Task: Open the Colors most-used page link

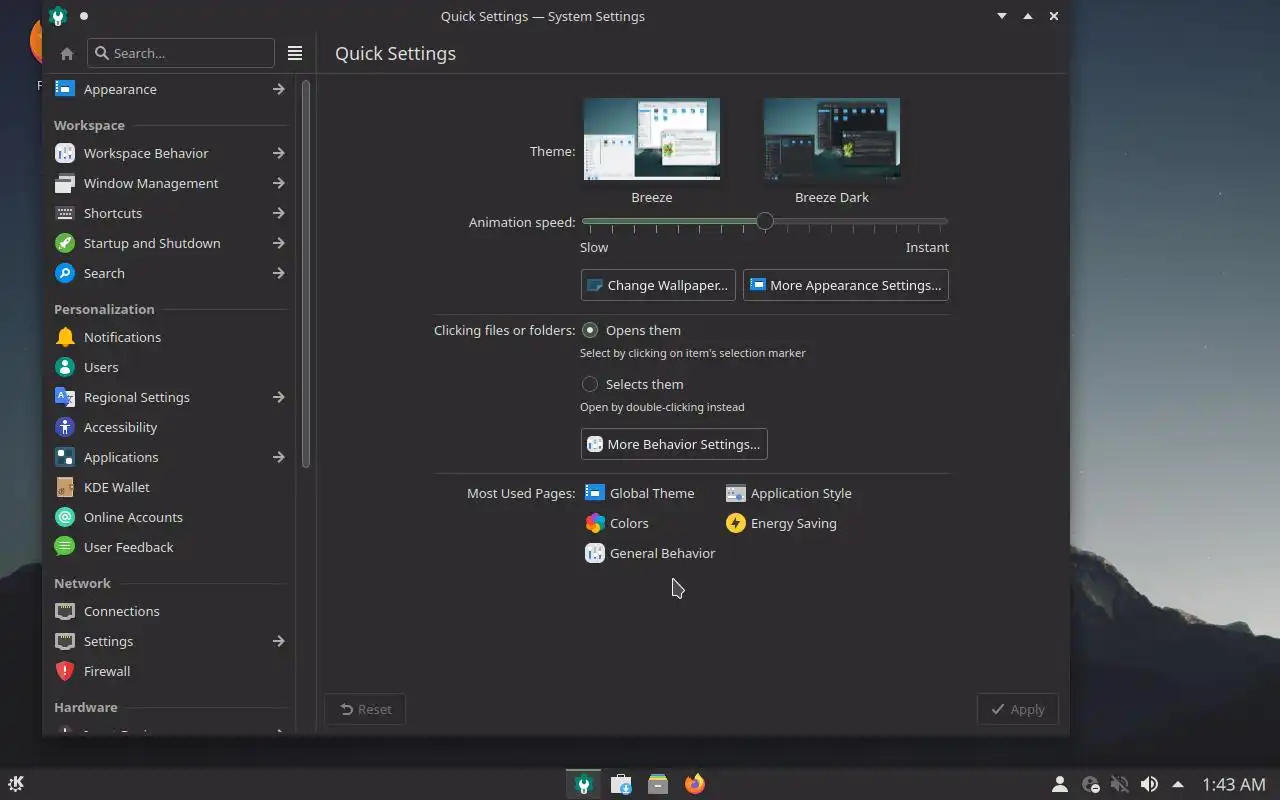Action: [617, 523]
